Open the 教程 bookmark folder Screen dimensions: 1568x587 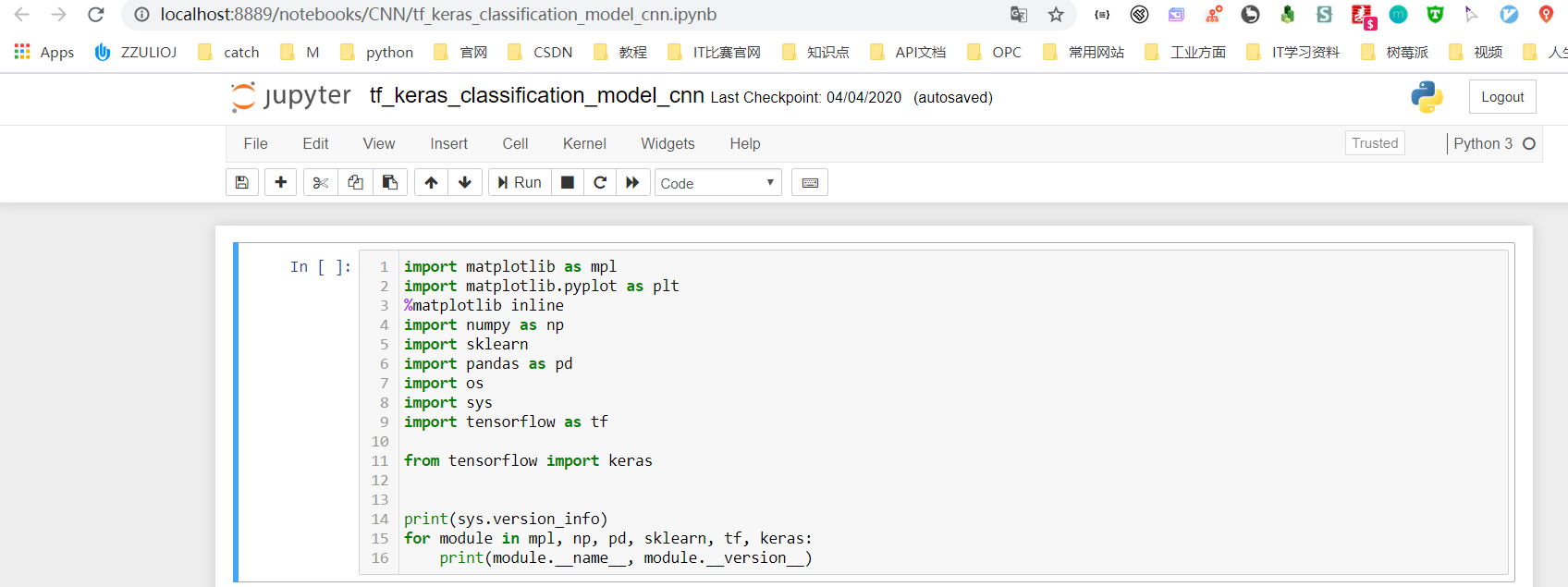pos(620,52)
